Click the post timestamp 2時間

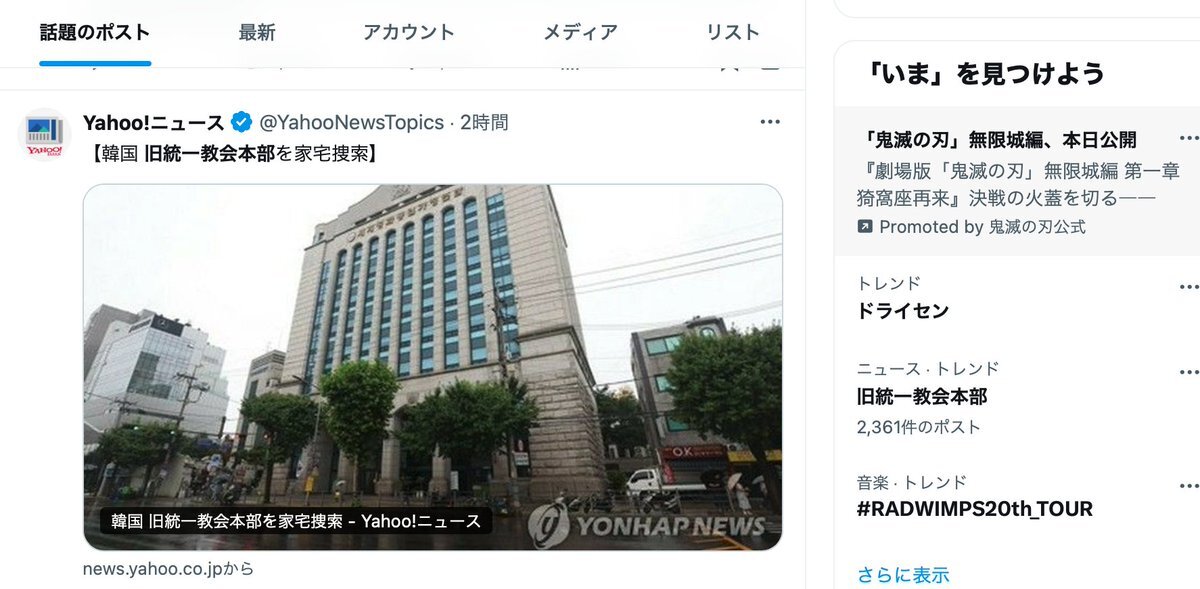484,122
